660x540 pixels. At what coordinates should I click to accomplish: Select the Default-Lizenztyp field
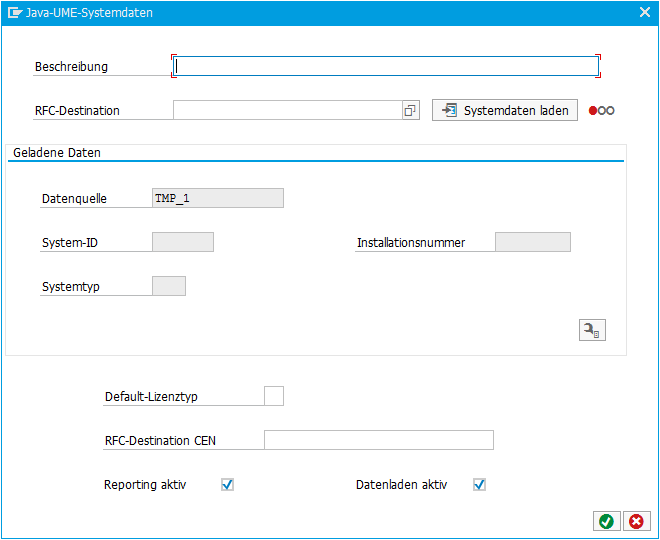tap(274, 396)
